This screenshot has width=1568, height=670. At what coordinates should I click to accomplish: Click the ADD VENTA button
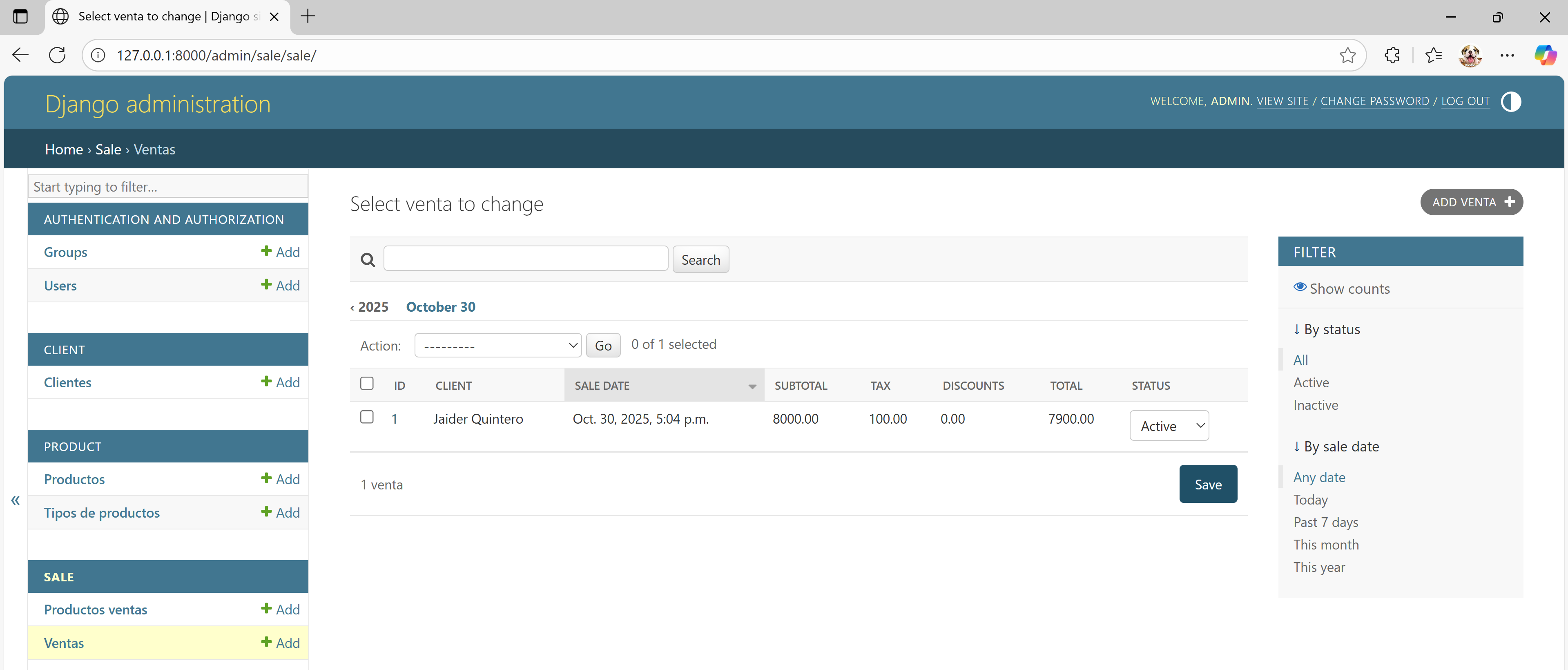pos(1471,202)
